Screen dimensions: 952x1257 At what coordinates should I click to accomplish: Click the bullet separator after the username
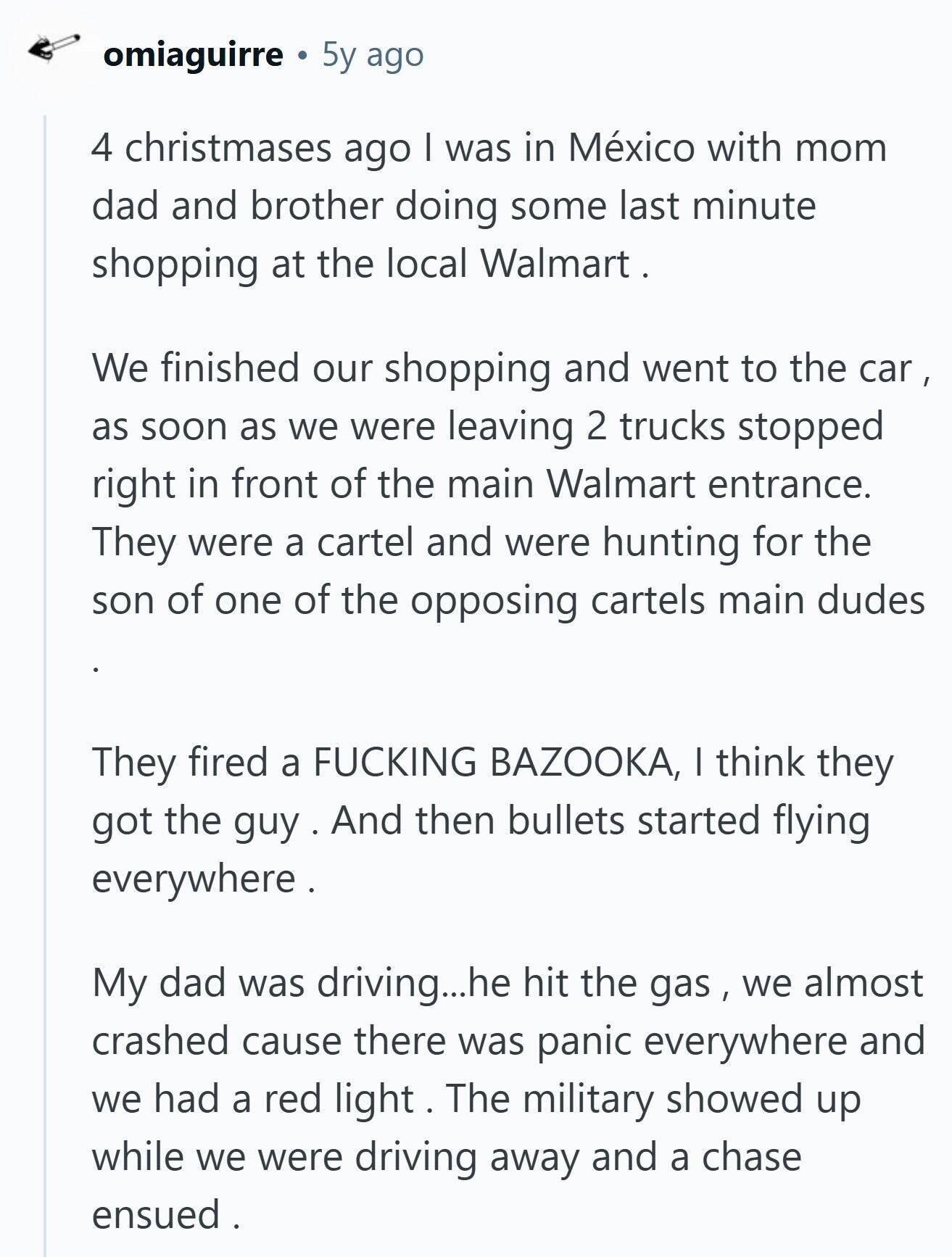pos(302,56)
